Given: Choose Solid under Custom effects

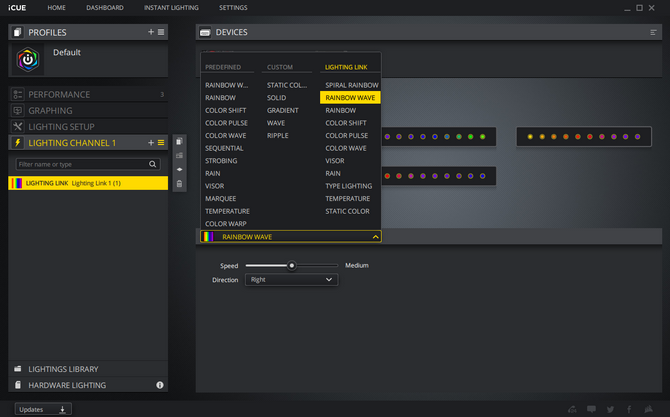Looking at the screenshot, I should click(276, 97).
